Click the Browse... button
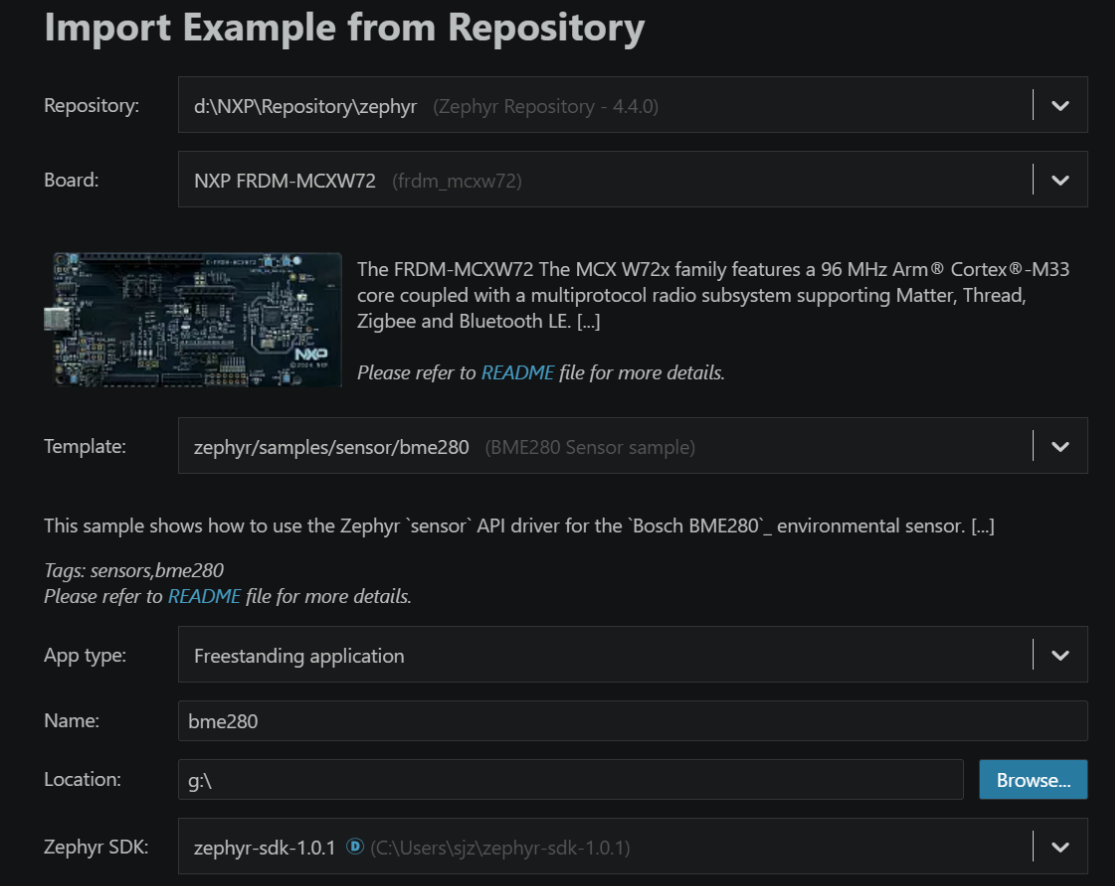This screenshot has height=886, width=1115. (1033, 780)
